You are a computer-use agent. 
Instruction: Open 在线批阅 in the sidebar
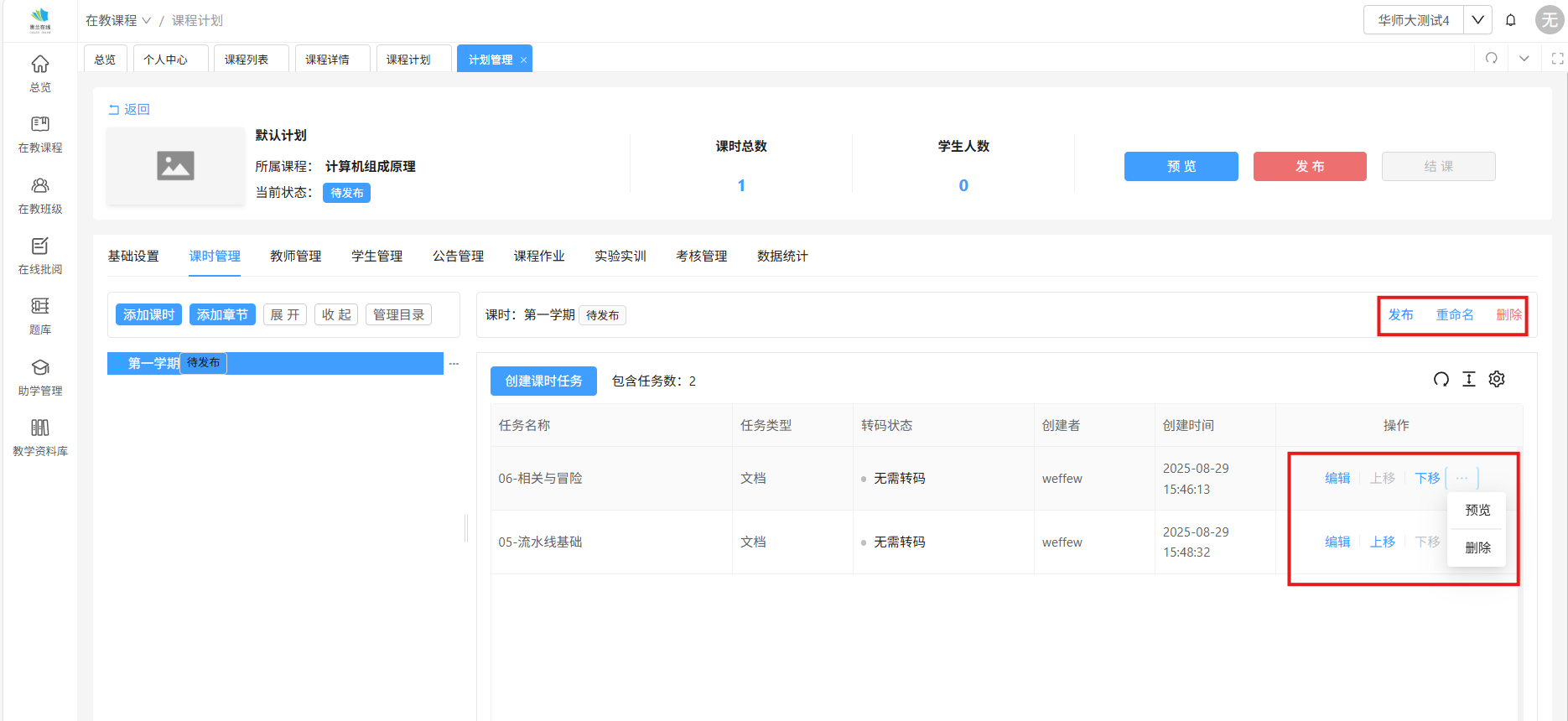click(39, 246)
